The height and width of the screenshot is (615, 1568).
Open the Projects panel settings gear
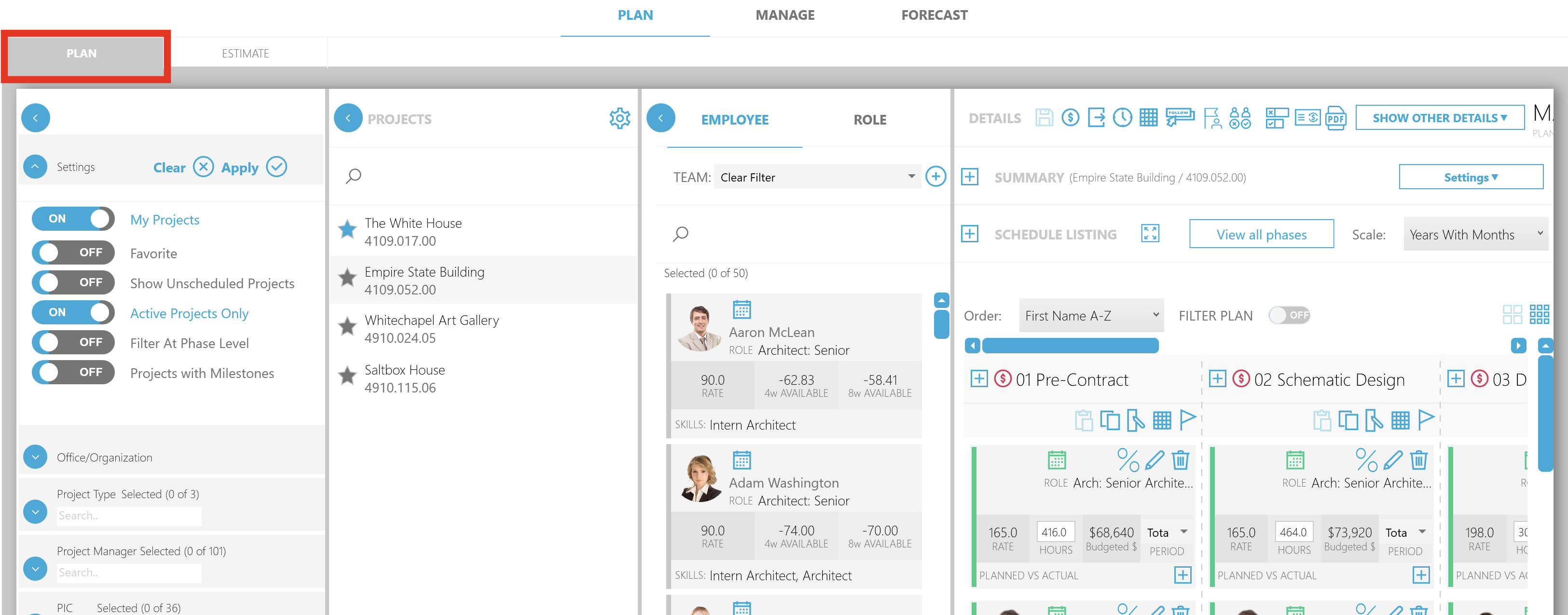(619, 118)
